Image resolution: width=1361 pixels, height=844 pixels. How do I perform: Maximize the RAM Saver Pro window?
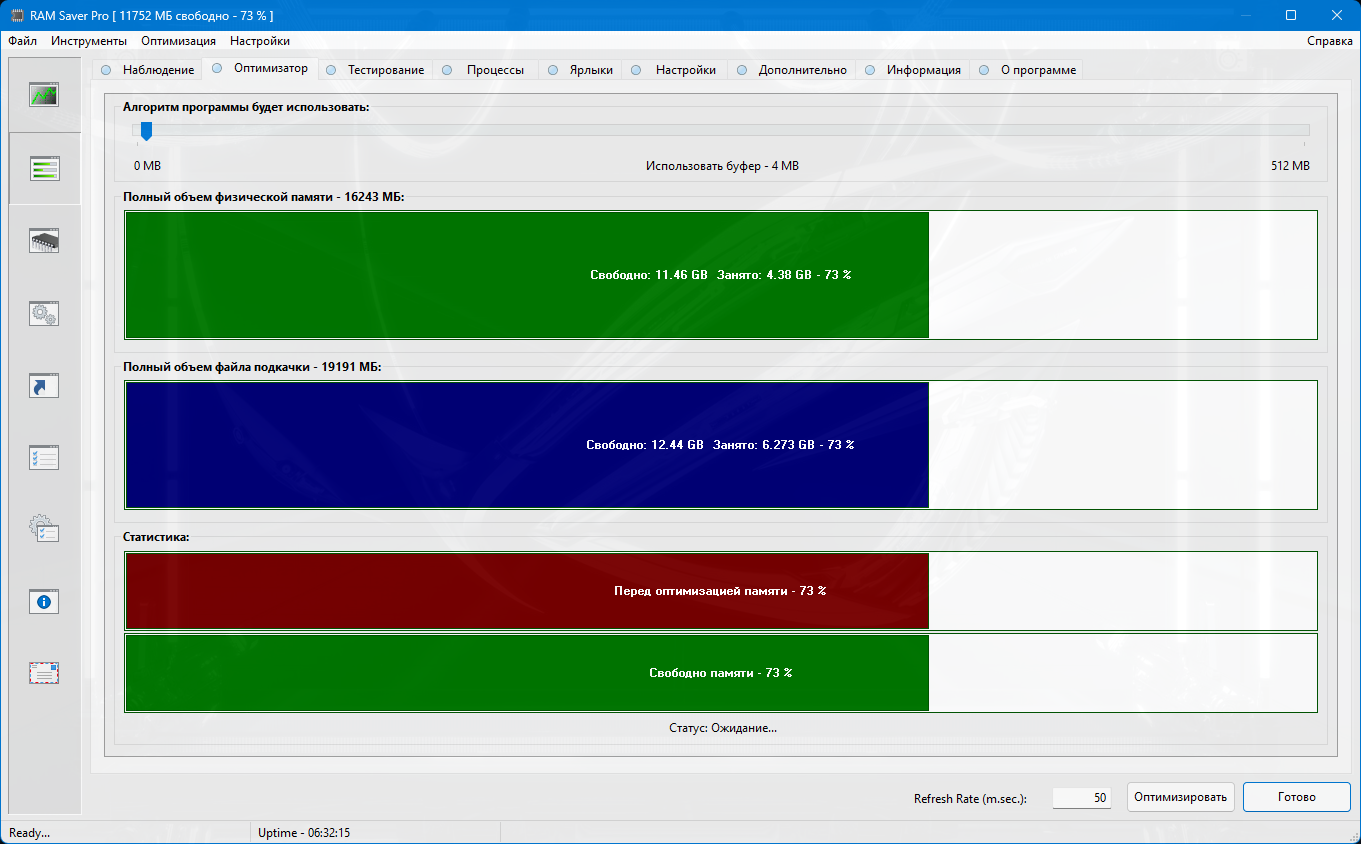click(1291, 15)
